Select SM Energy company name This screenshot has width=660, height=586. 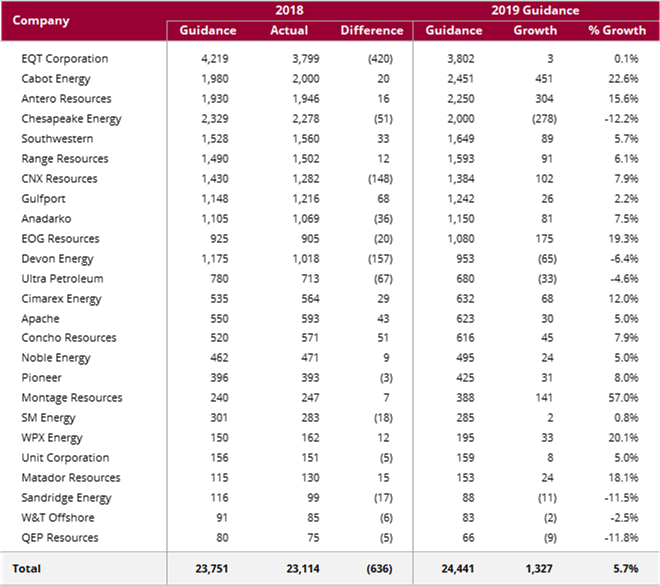tap(48, 418)
